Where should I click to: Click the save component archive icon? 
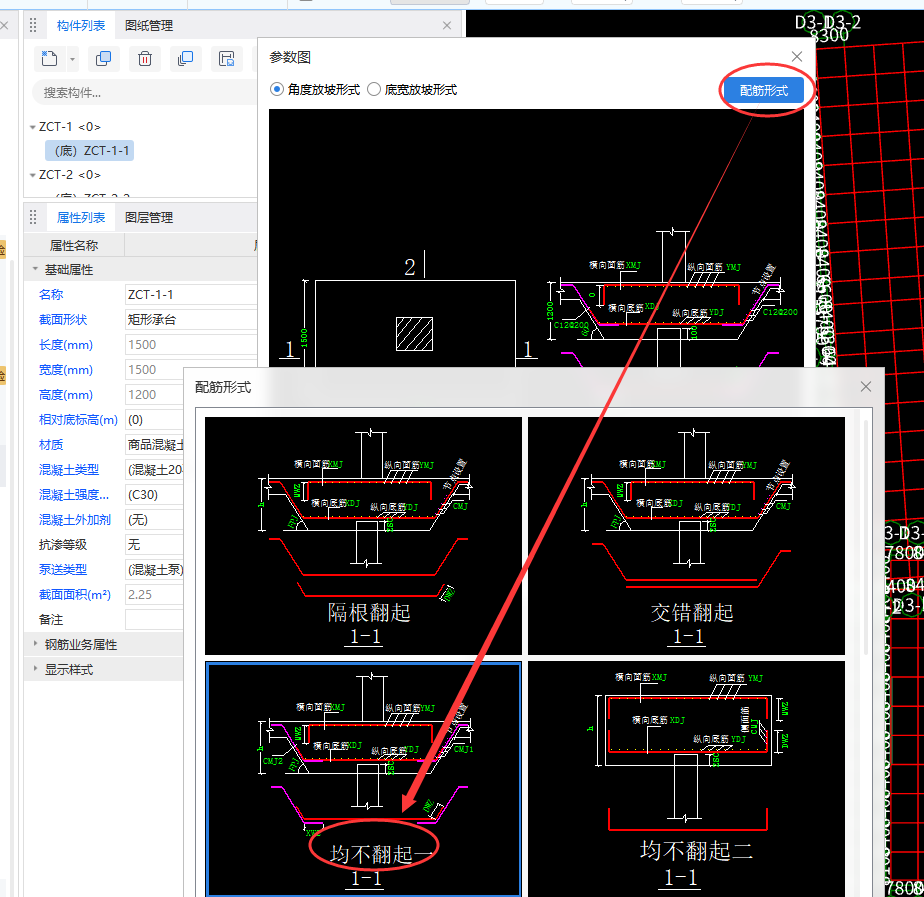click(x=227, y=59)
